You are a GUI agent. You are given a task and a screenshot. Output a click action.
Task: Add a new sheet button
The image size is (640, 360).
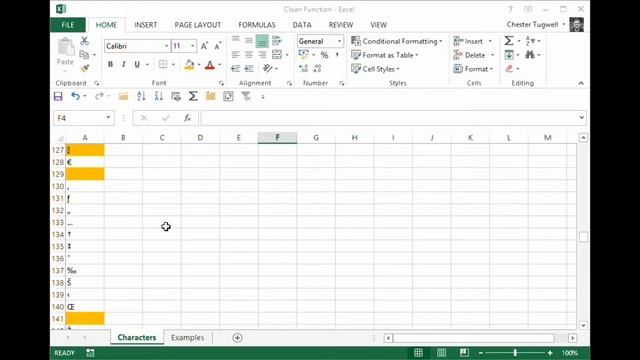click(237, 338)
